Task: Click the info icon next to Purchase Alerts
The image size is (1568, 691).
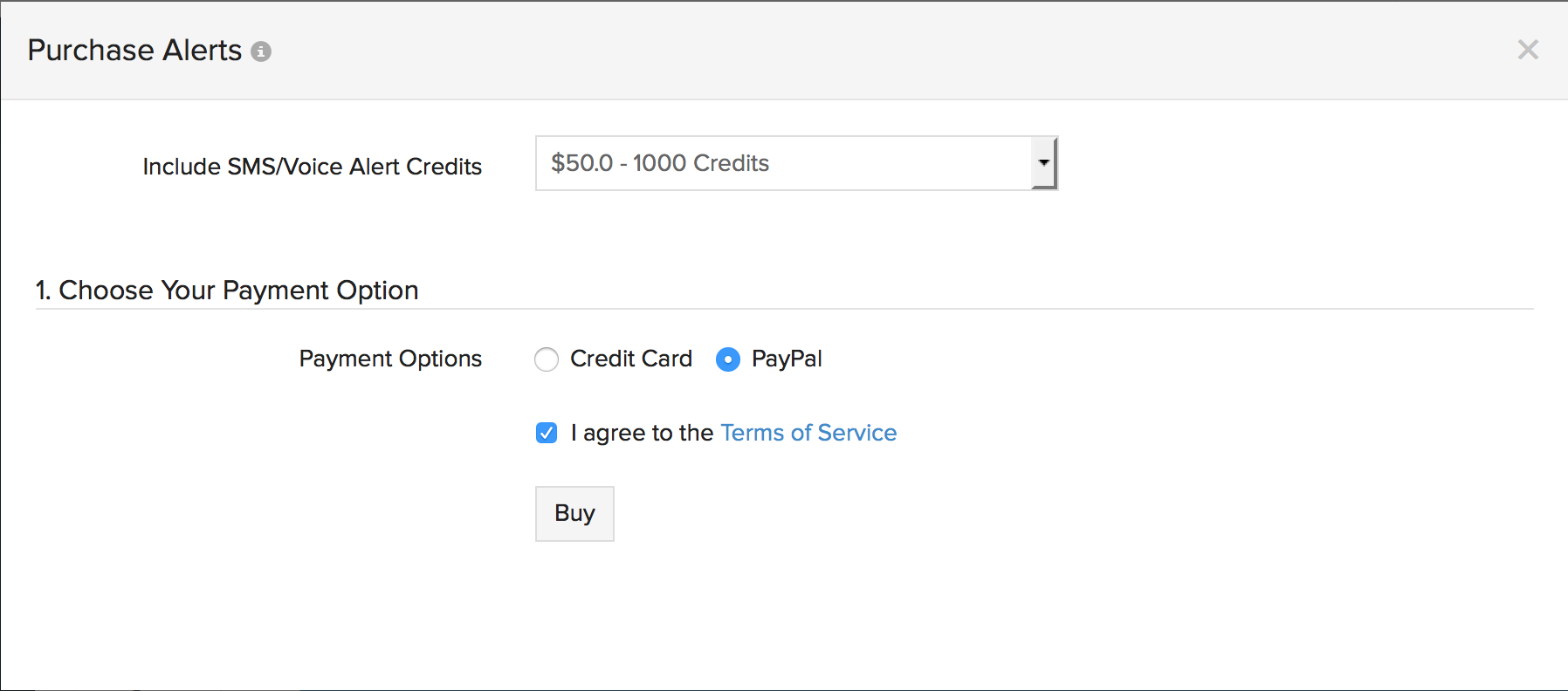Action: pos(260,52)
